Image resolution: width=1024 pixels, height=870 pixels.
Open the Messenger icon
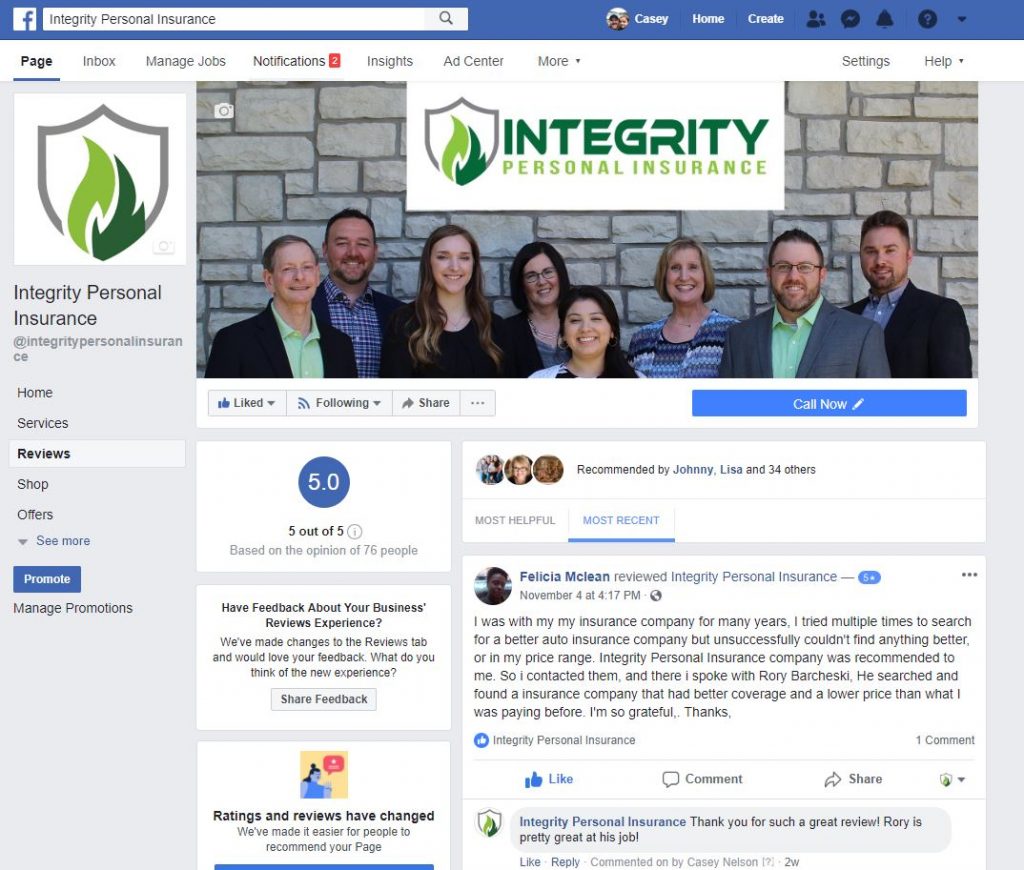pos(850,19)
